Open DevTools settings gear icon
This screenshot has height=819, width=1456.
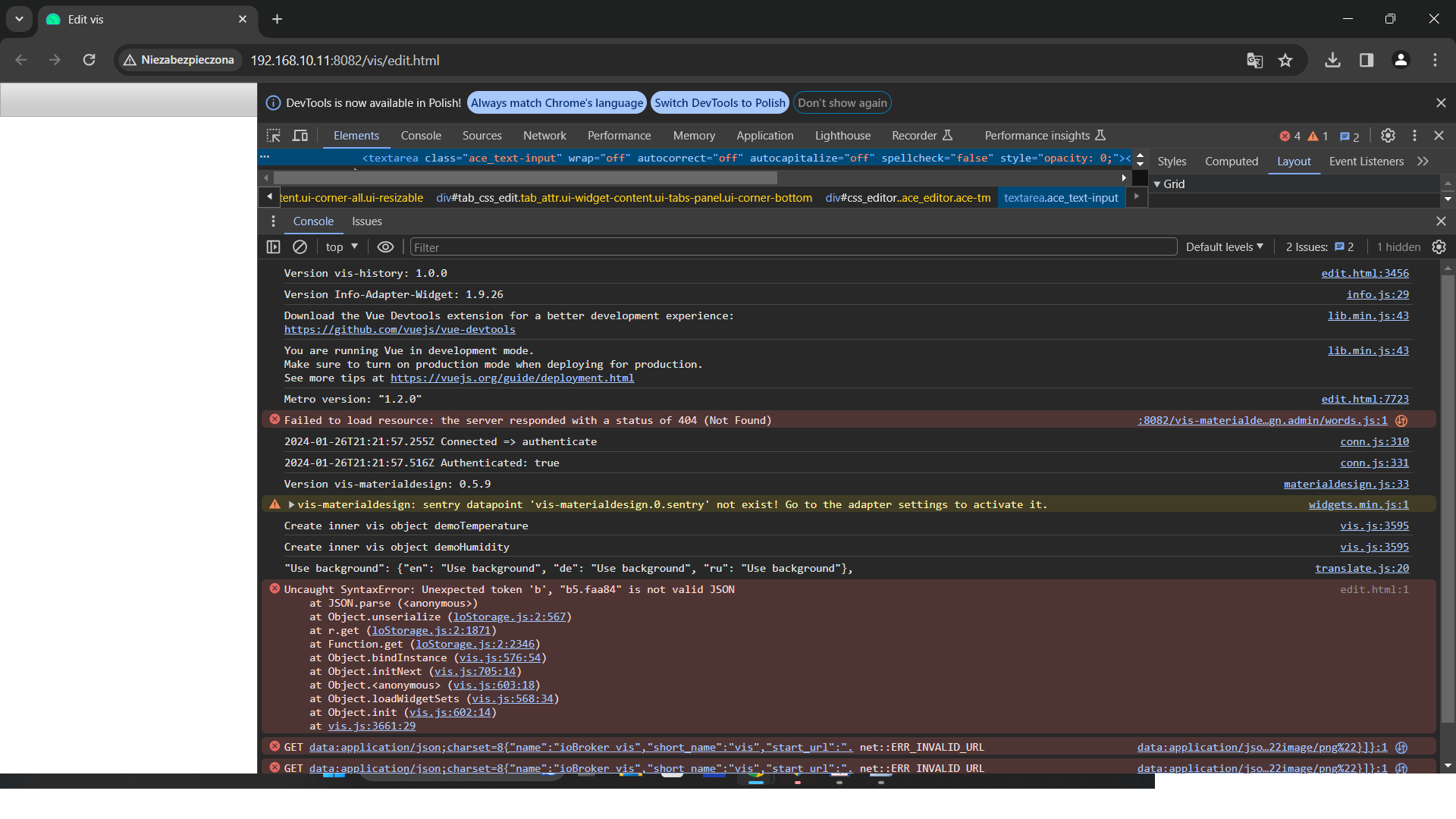click(x=1388, y=136)
